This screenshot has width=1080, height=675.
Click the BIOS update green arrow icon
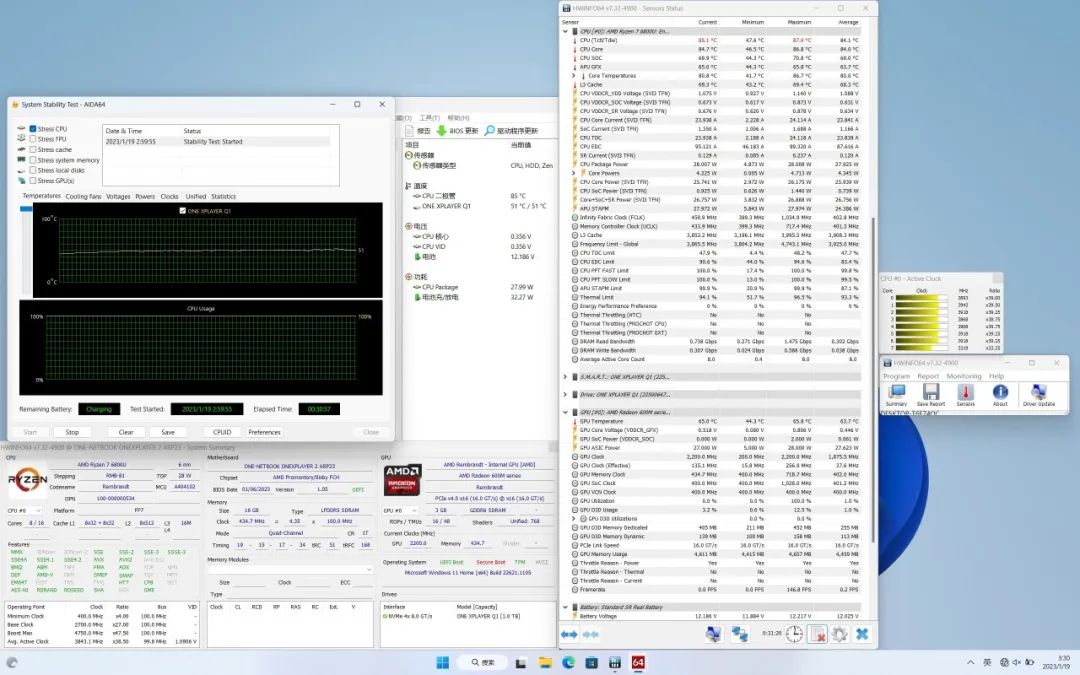click(442, 130)
